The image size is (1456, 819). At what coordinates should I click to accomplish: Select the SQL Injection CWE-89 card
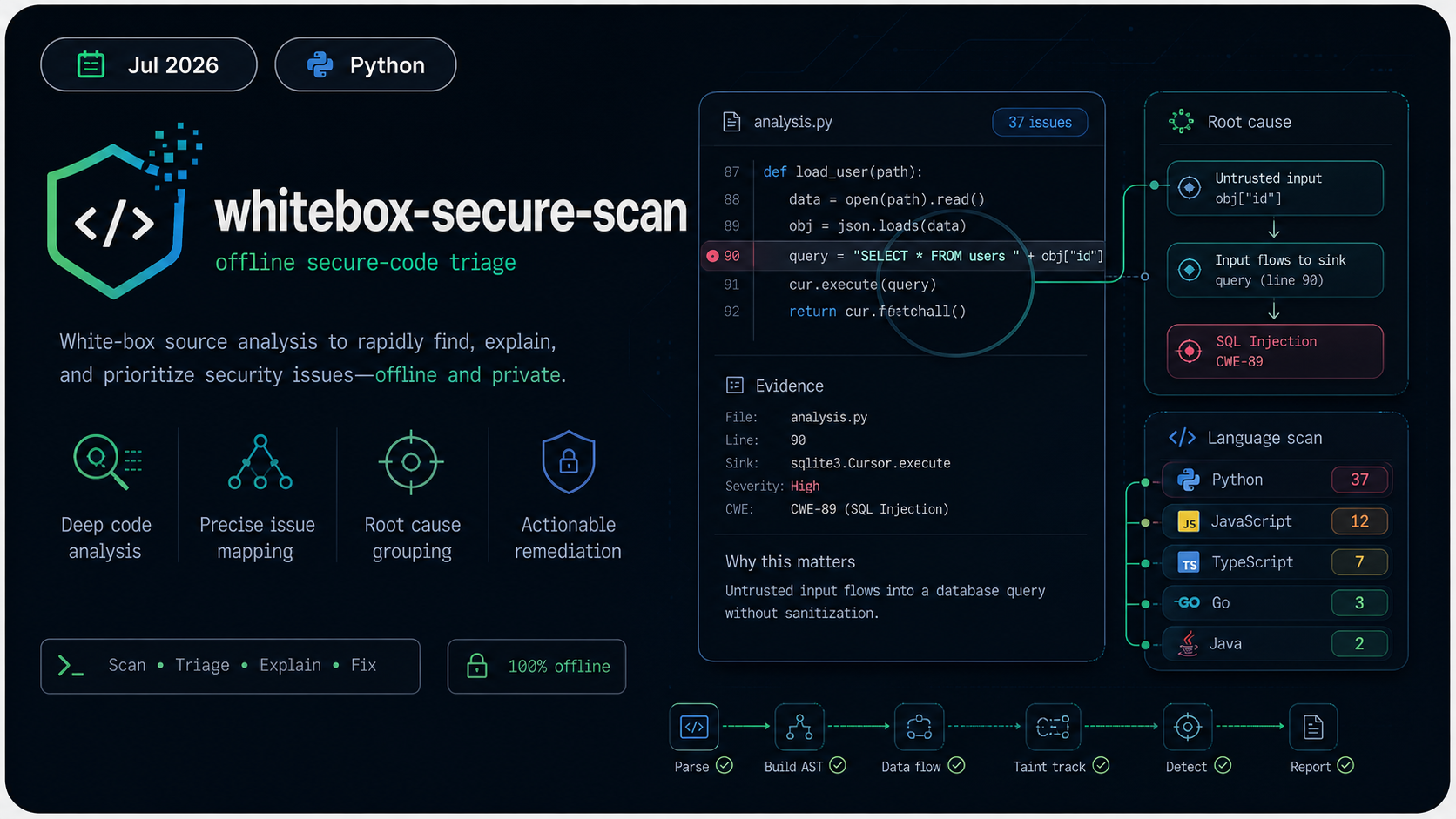click(1275, 352)
